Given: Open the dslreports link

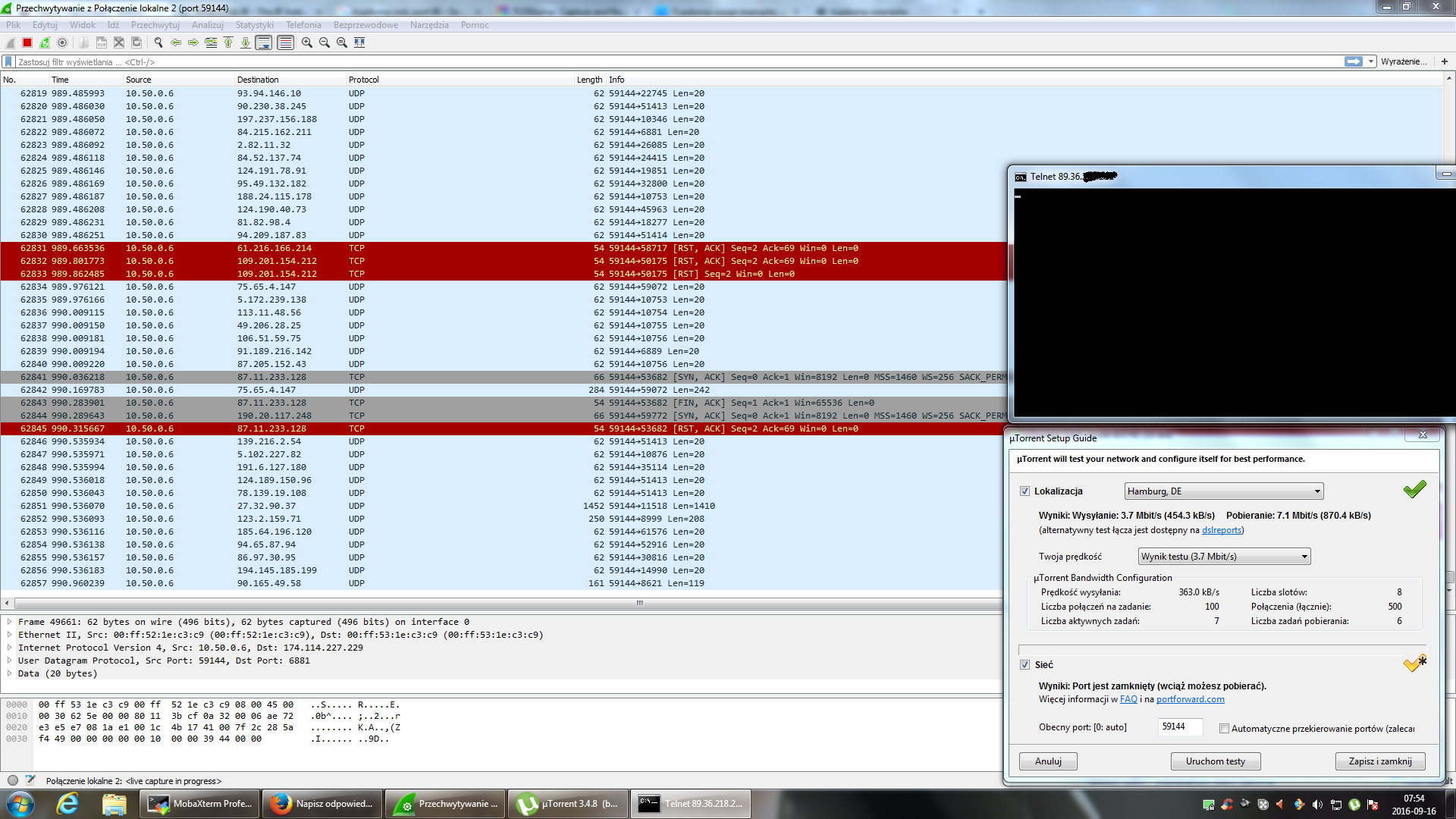Looking at the screenshot, I should click(x=1222, y=530).
